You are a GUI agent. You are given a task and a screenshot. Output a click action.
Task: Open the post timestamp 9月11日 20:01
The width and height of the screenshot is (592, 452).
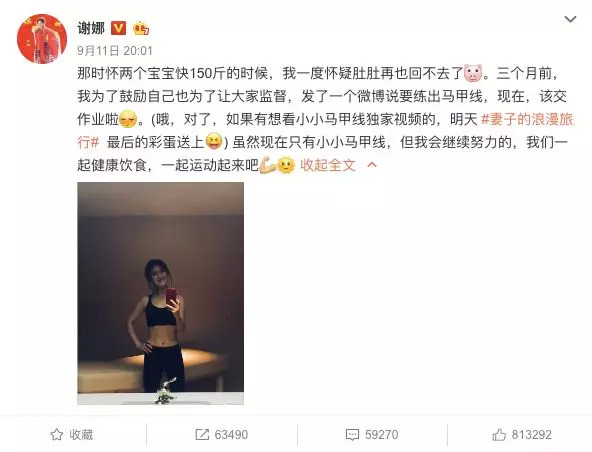(115, 51)
